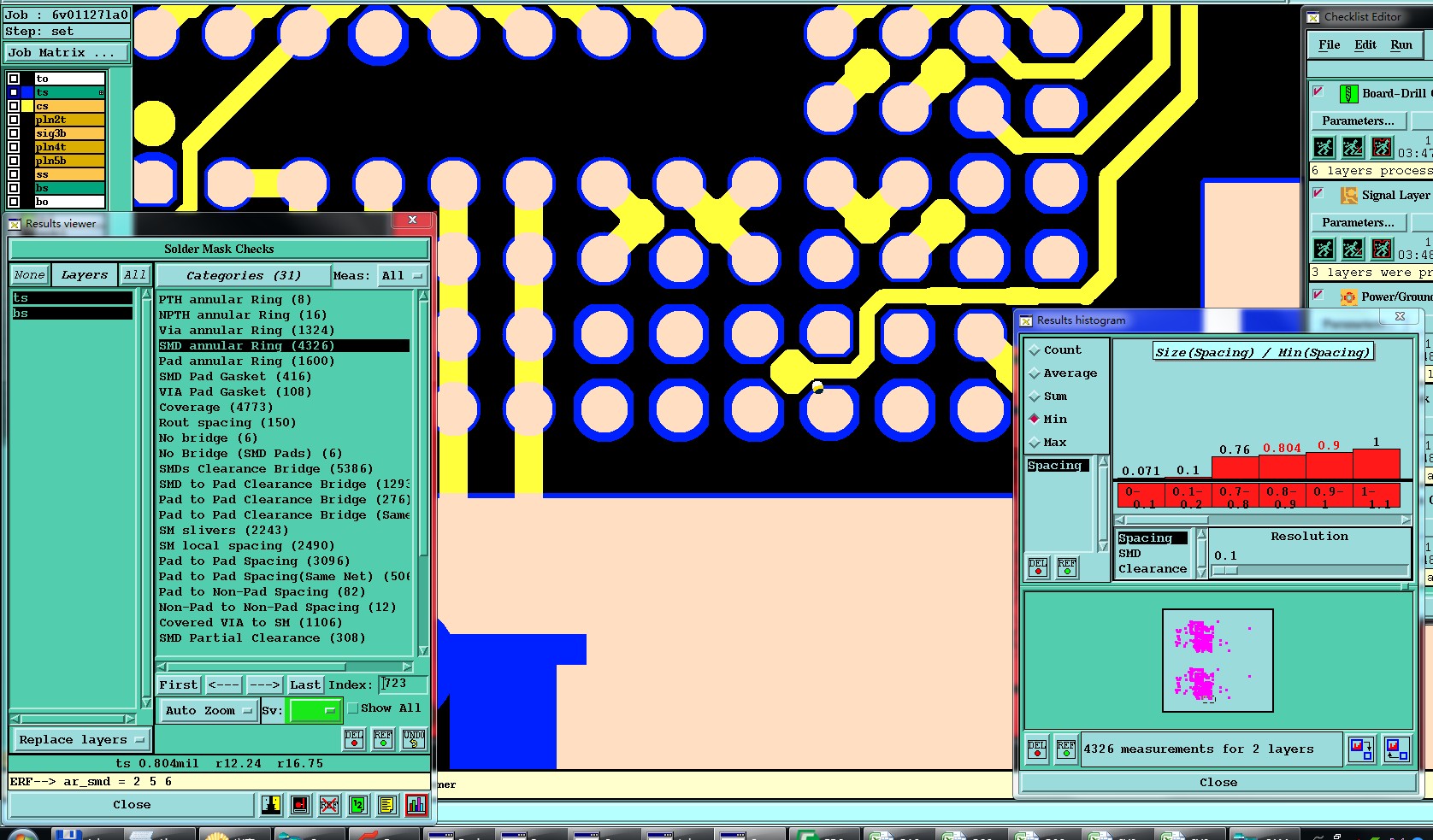The image size is (1433, 840).
Task: Close the Results histogram via Close button
Action: pyautogui.click(x=1218, y=783)
